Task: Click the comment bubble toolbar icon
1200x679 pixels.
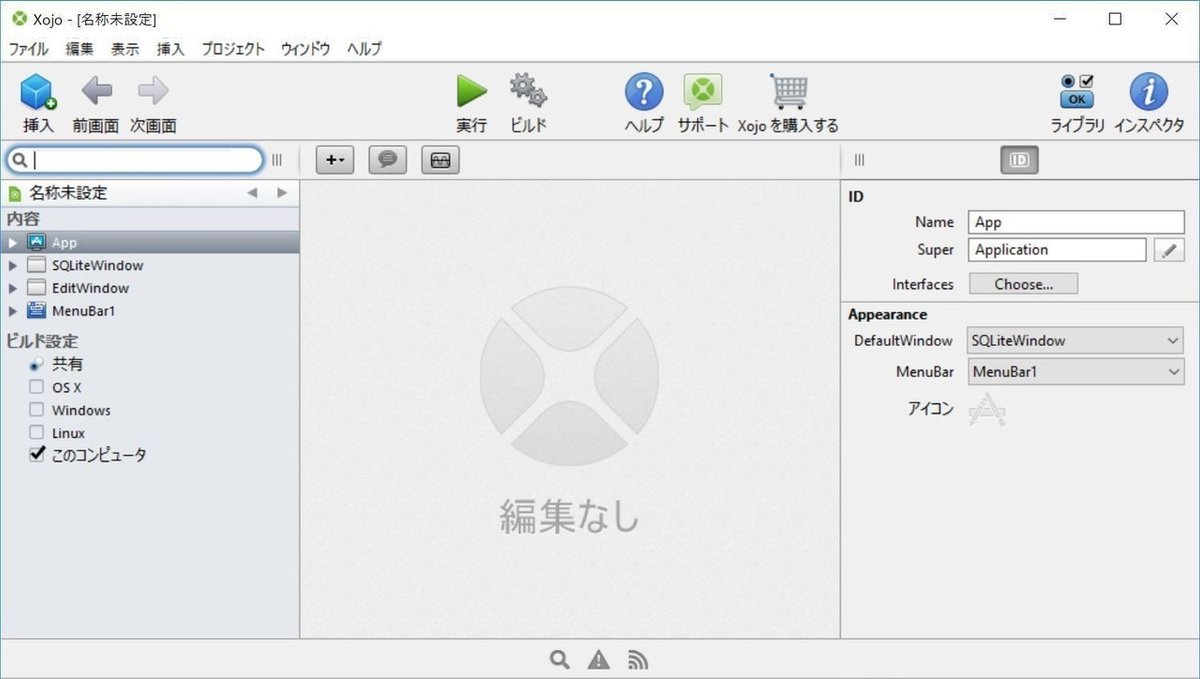Action: click(388, 160)
